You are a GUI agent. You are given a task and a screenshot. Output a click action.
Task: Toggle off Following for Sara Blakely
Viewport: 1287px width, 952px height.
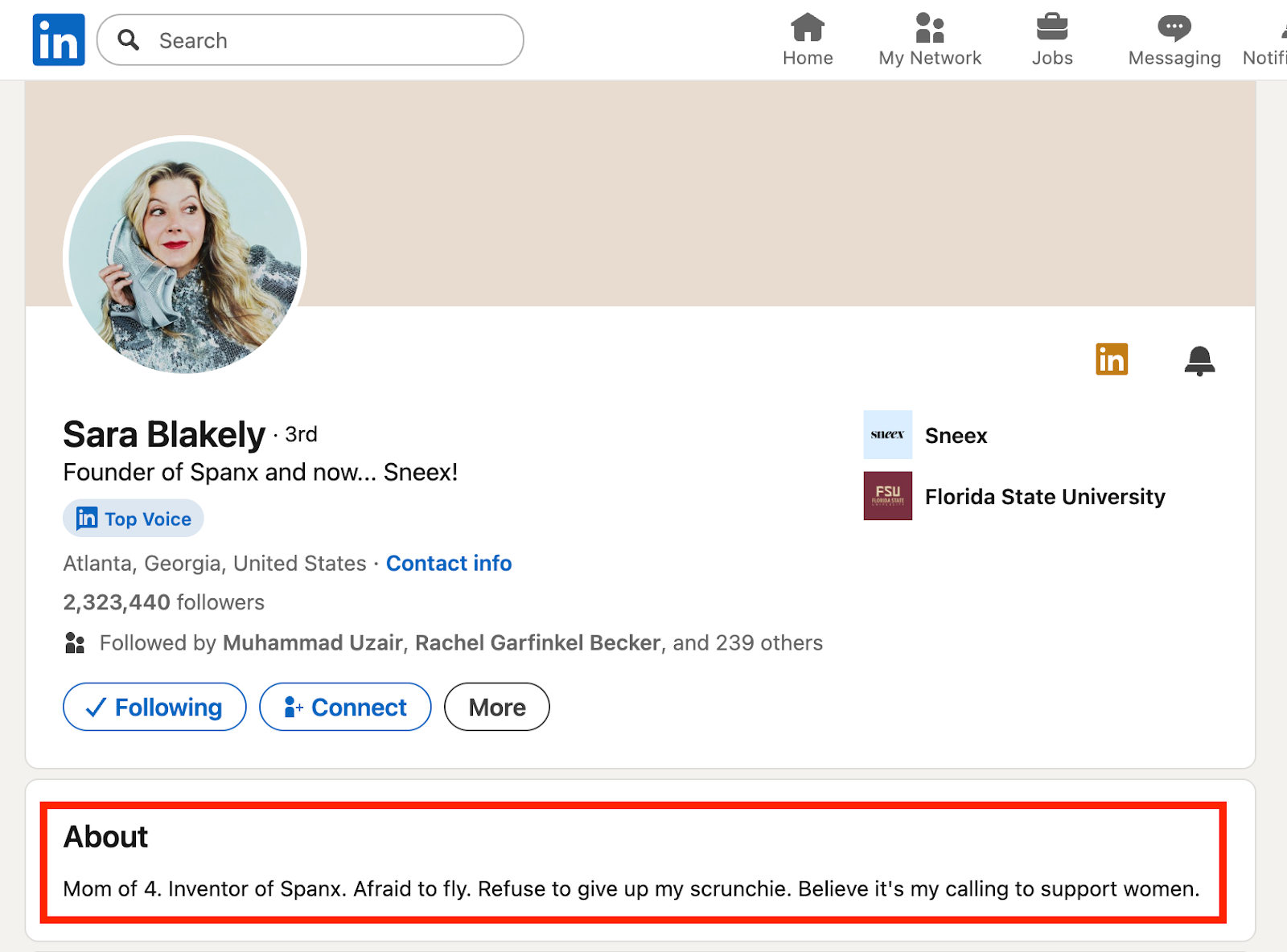pos(154,707)
